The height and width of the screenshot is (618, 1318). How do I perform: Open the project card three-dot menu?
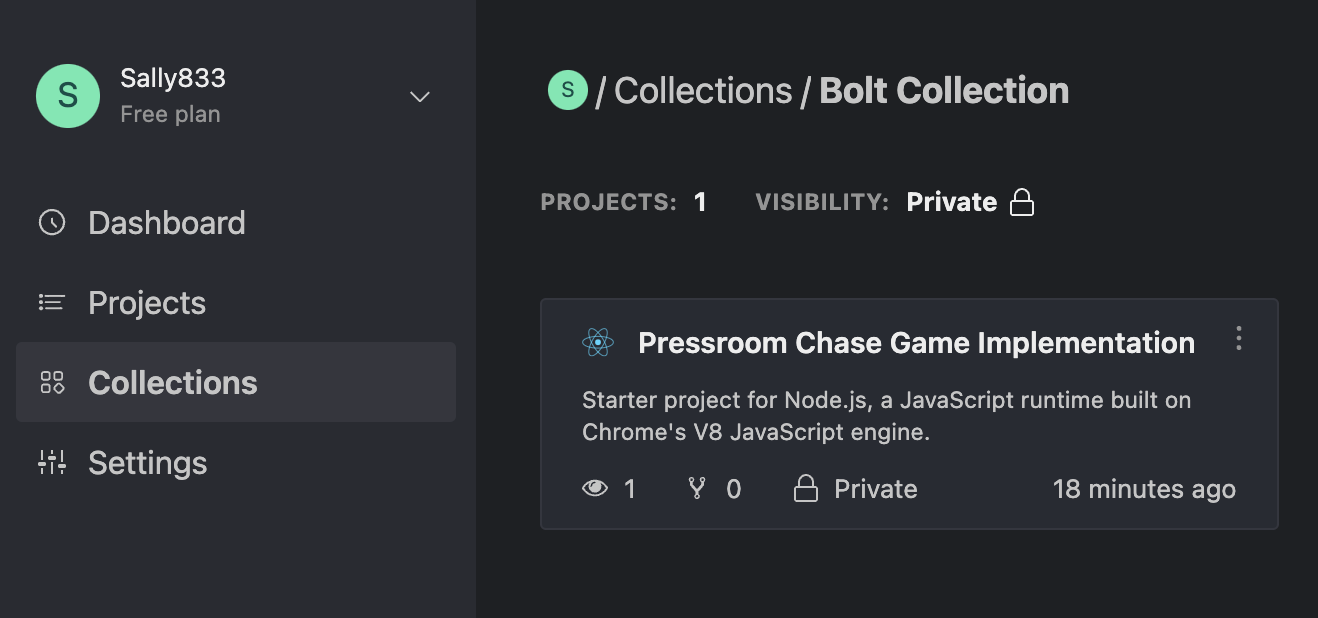click(1239, 338)
